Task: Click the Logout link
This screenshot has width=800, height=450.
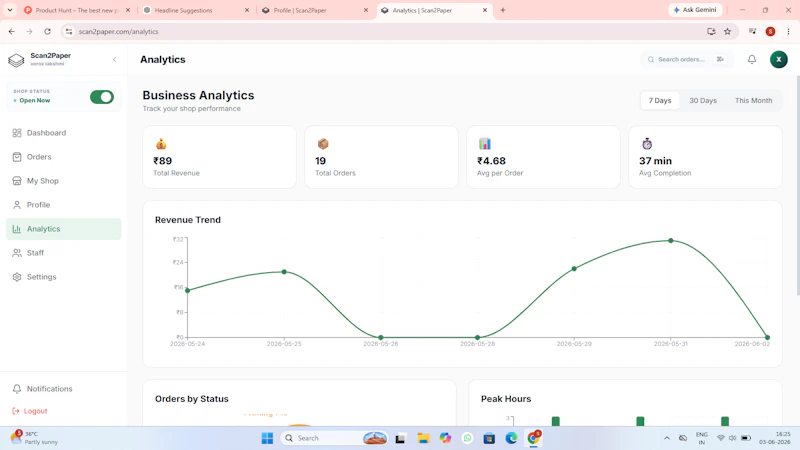Action: (x=30, y=411)
